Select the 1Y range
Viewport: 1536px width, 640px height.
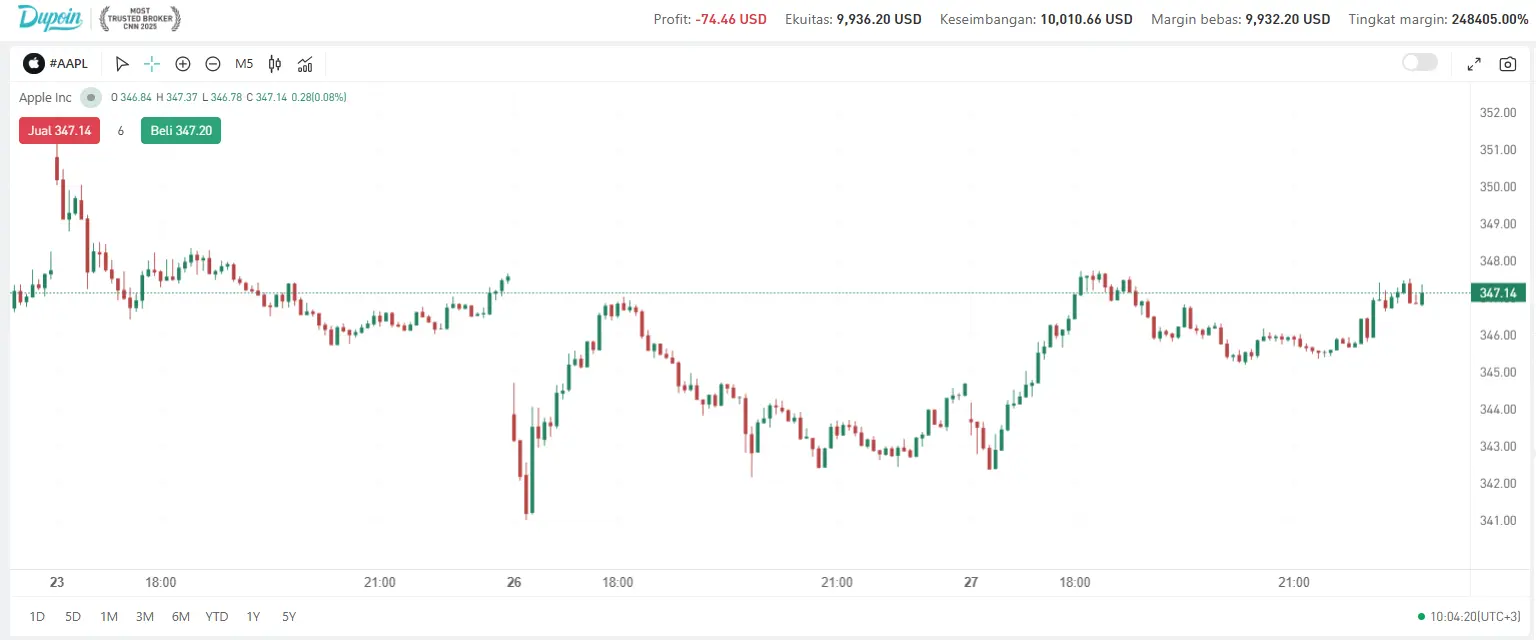(253, 617)
